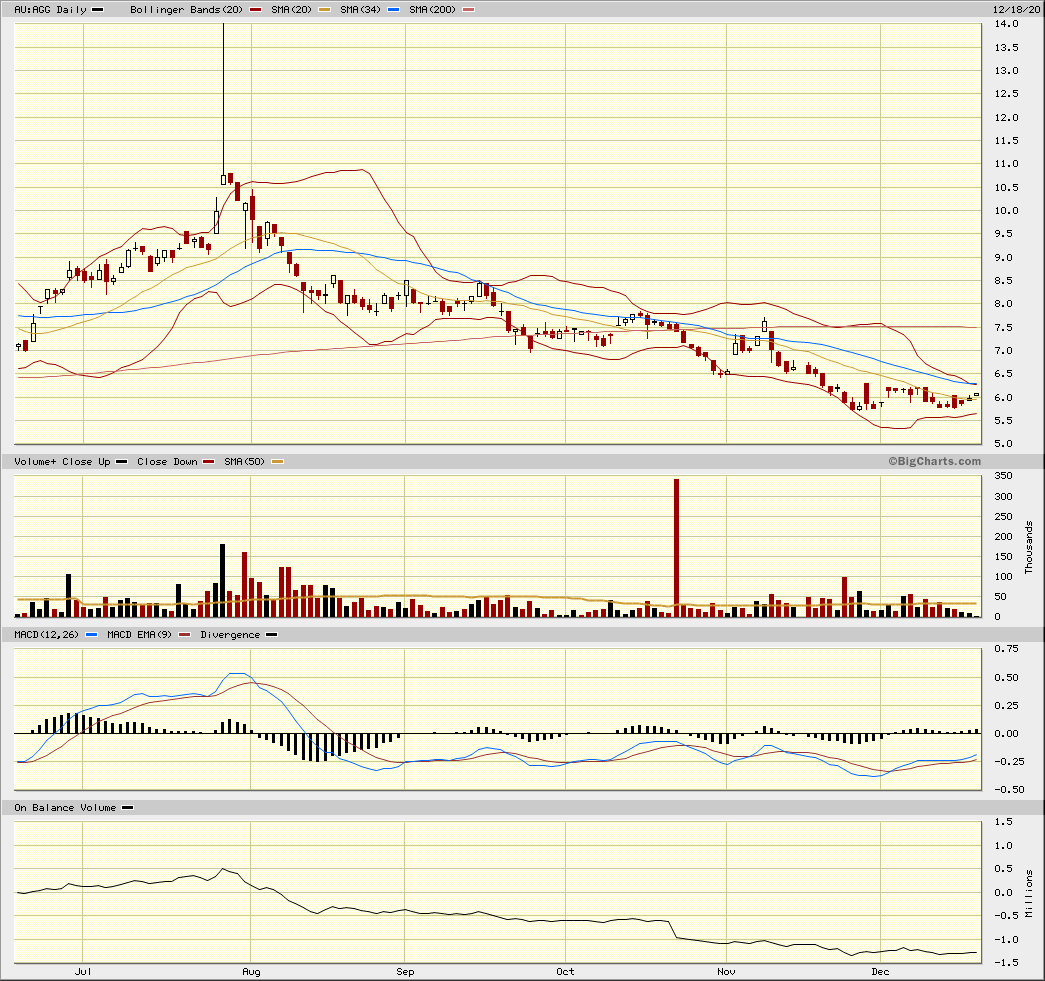Click the -1.5 OBV axis label

(1006, 962)
